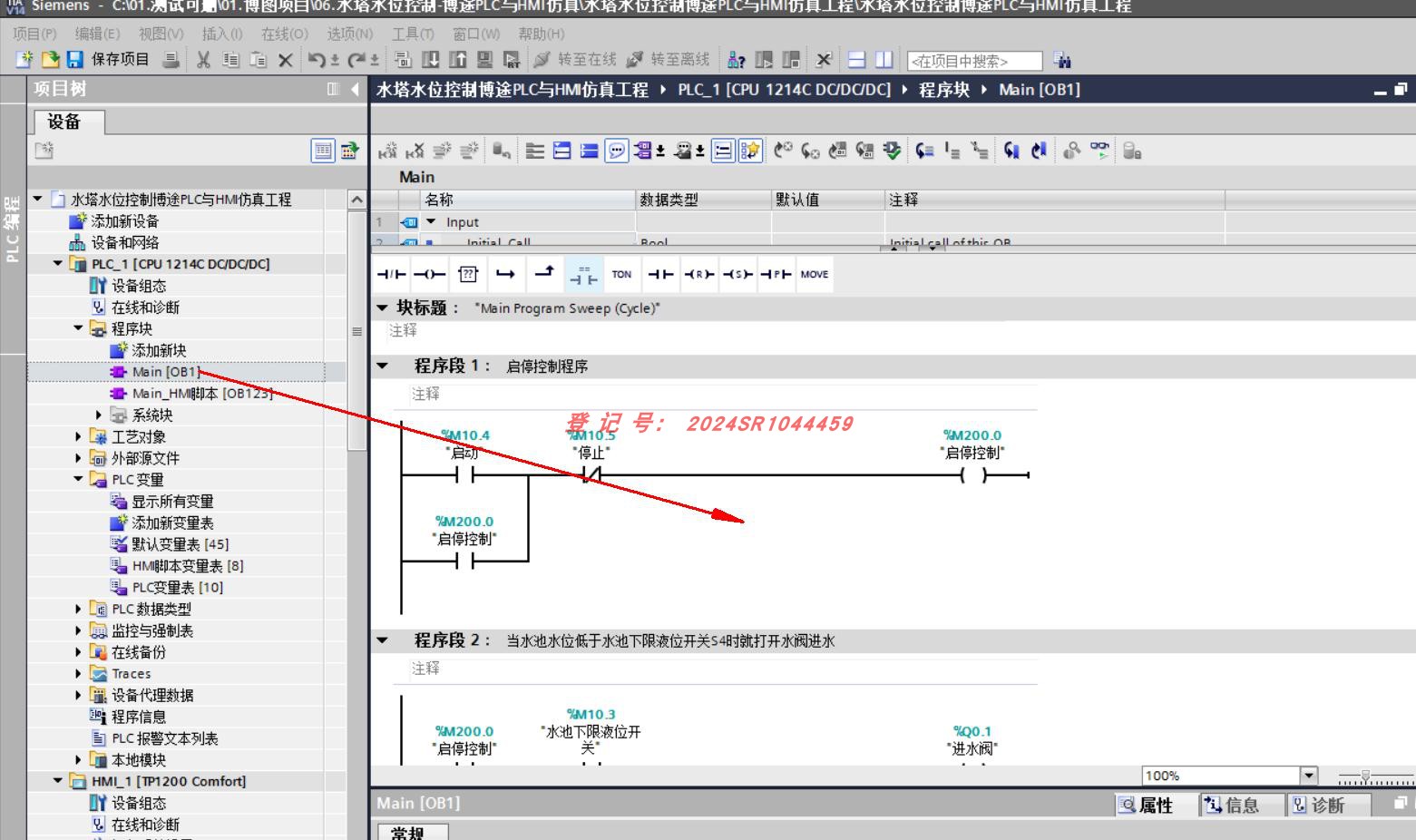Insert an empty box instruction

[468, 274]
